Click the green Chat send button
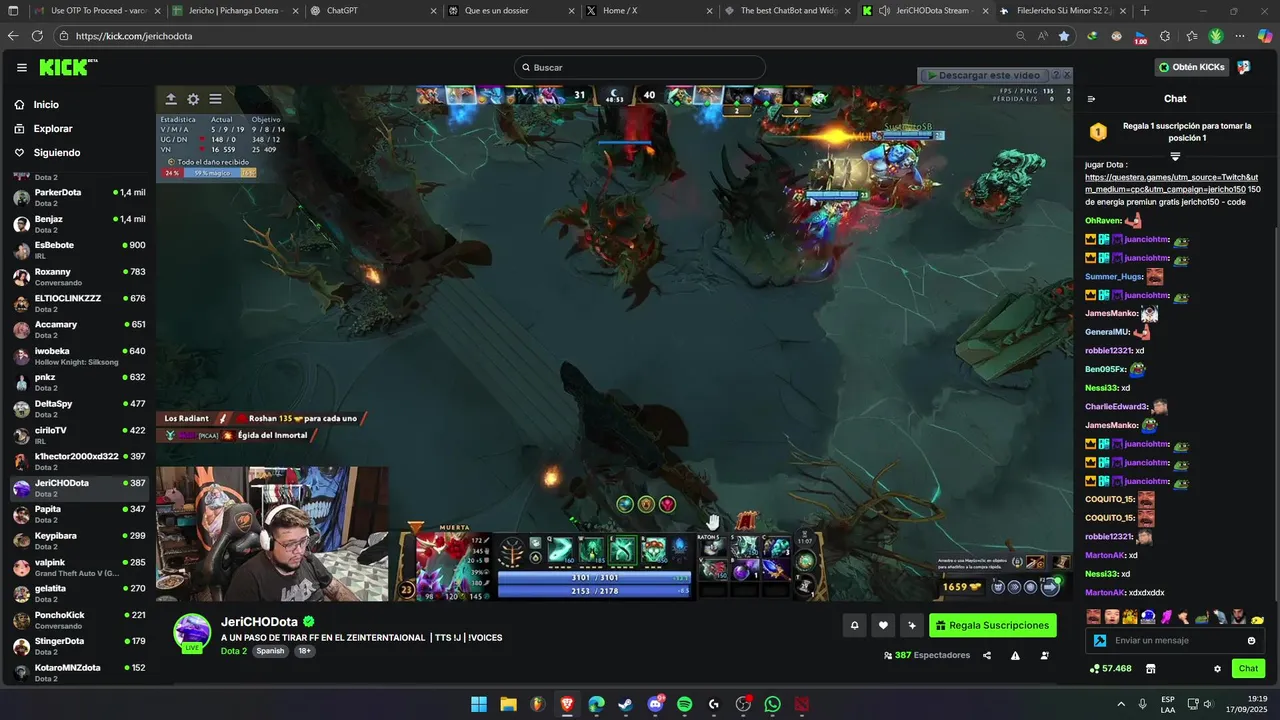 [1248, 669]
